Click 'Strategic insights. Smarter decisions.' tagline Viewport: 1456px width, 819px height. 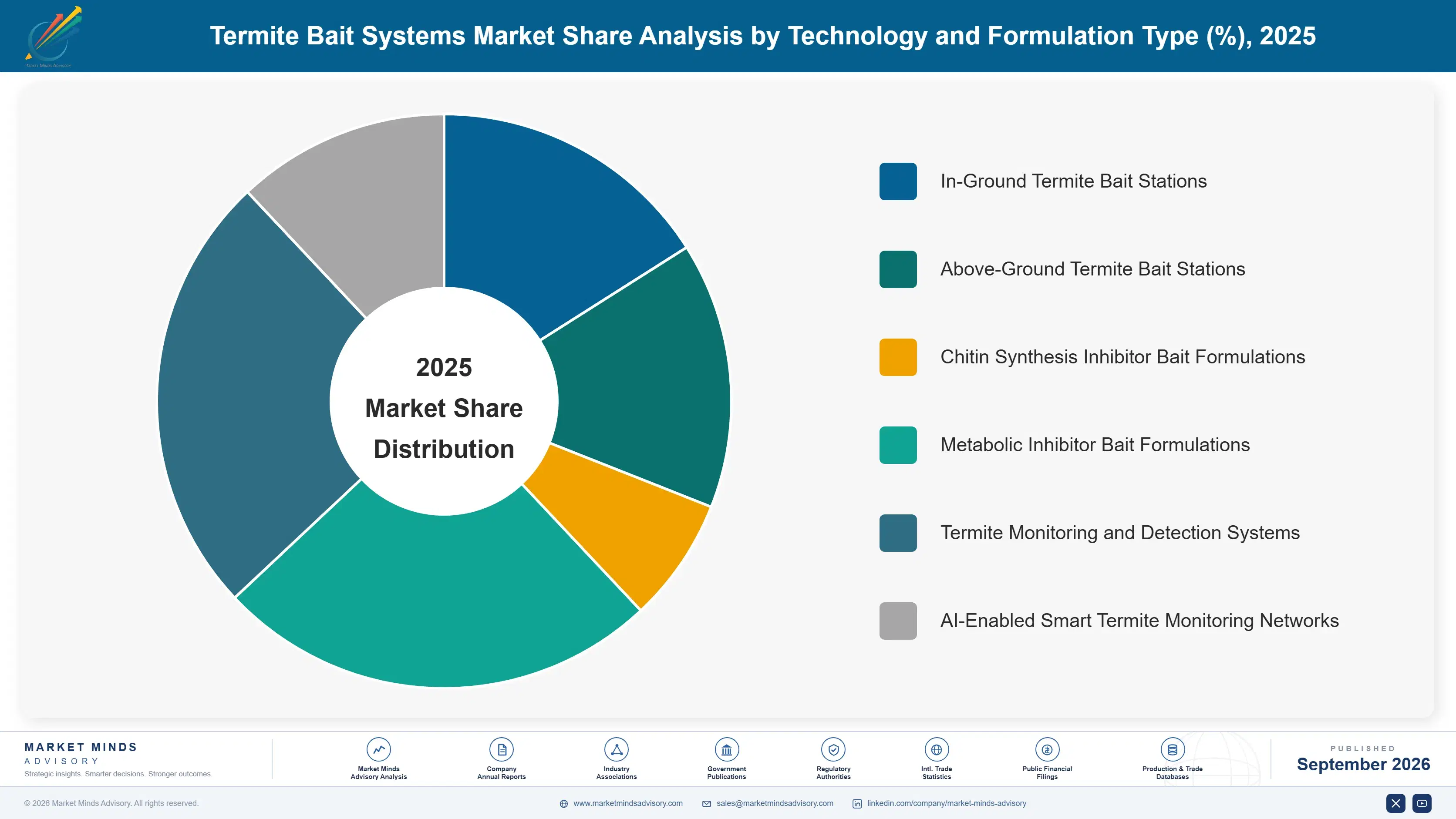pyautogui.click(x=118, y=774)
